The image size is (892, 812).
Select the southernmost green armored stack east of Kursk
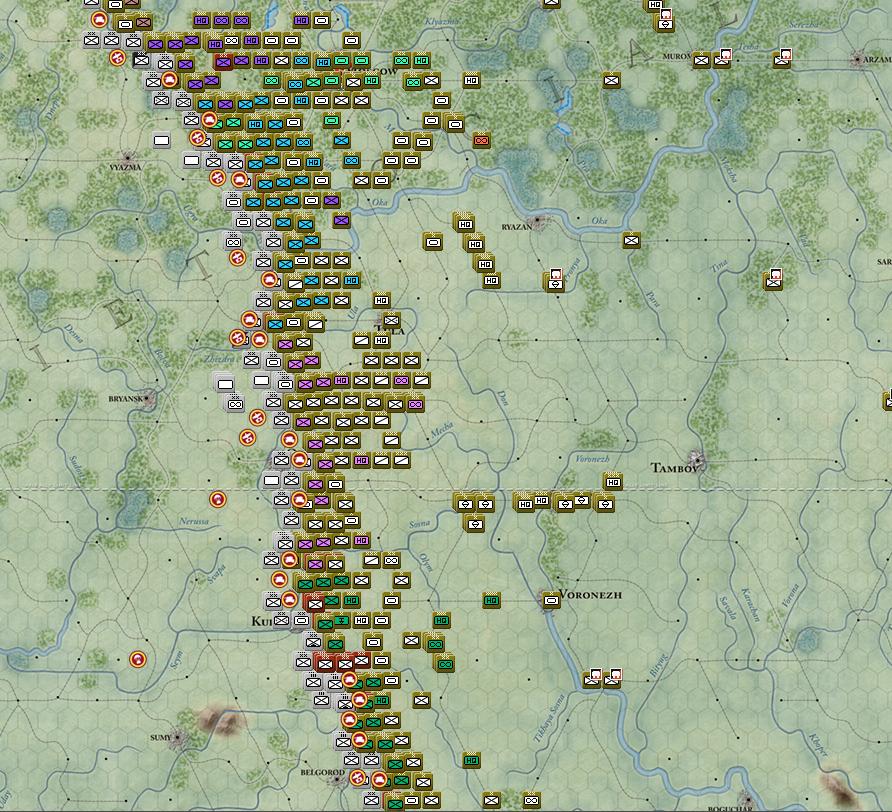445,663
